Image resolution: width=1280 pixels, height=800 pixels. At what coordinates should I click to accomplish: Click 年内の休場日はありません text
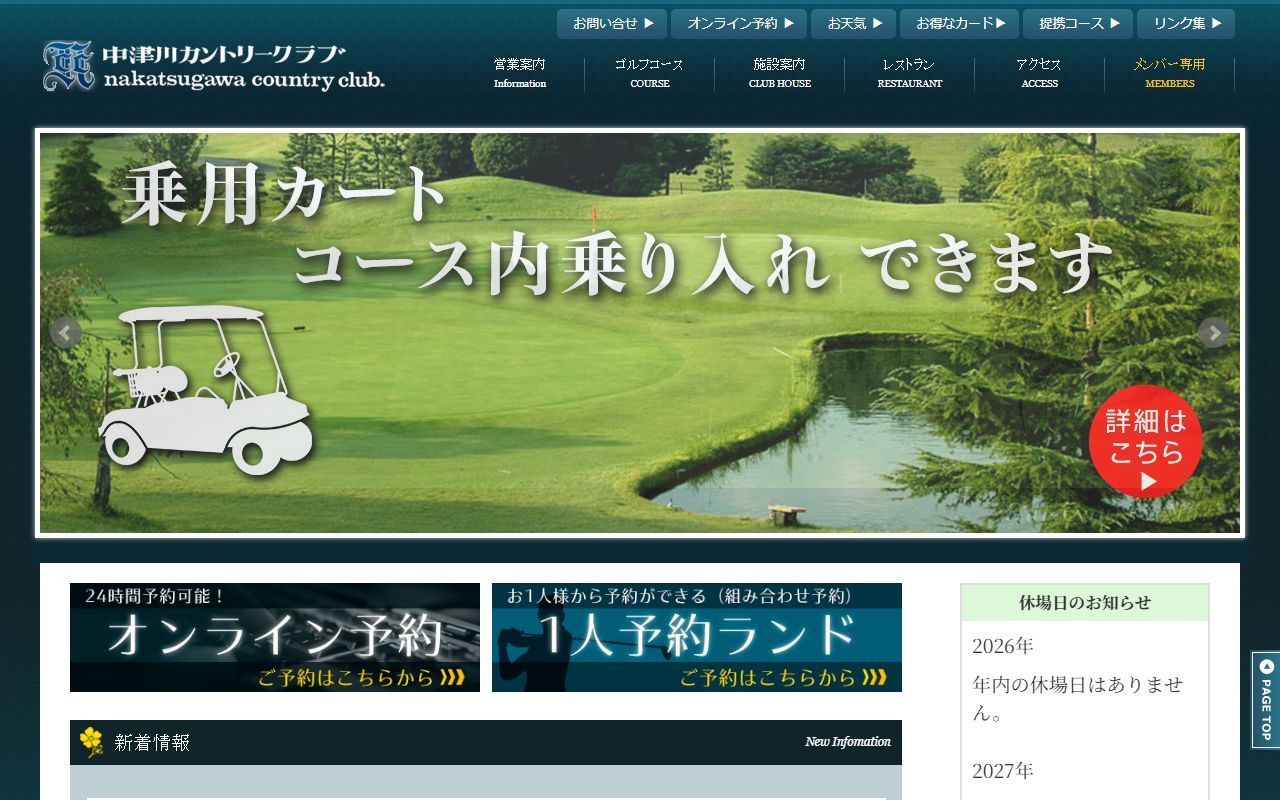(x=1078, y=699)
